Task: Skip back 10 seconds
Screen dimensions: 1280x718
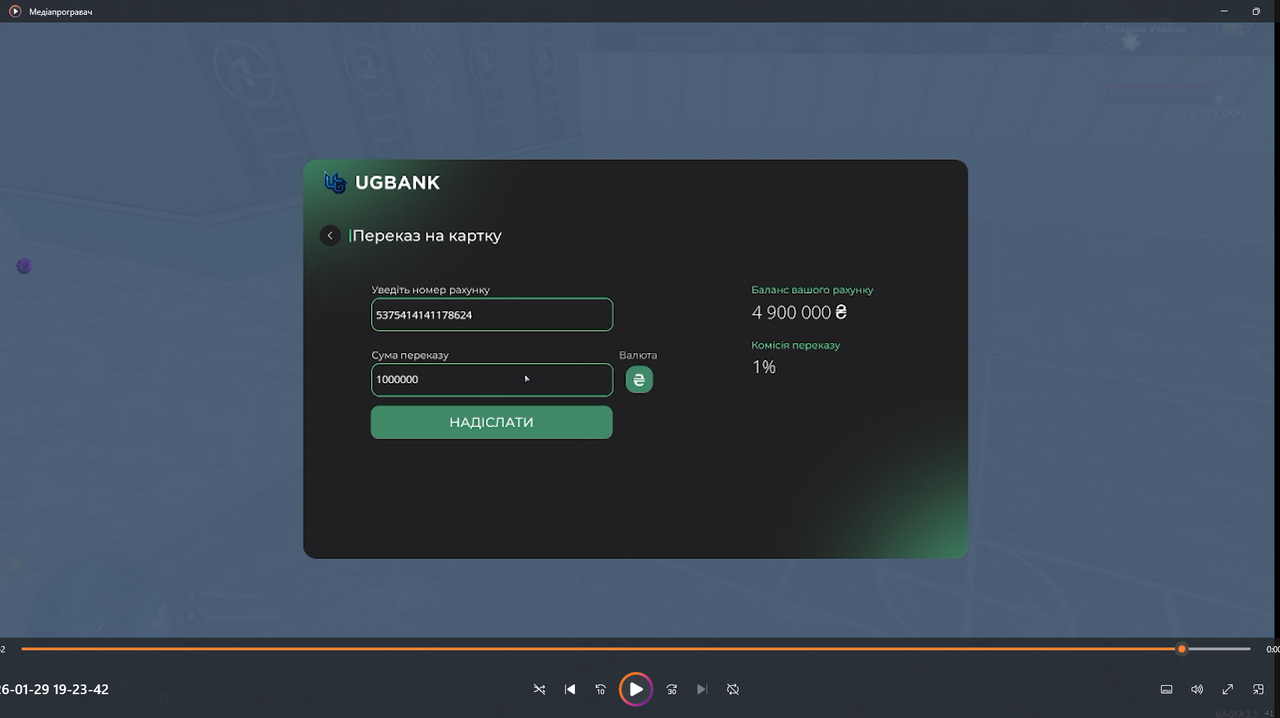Action: 601,689
